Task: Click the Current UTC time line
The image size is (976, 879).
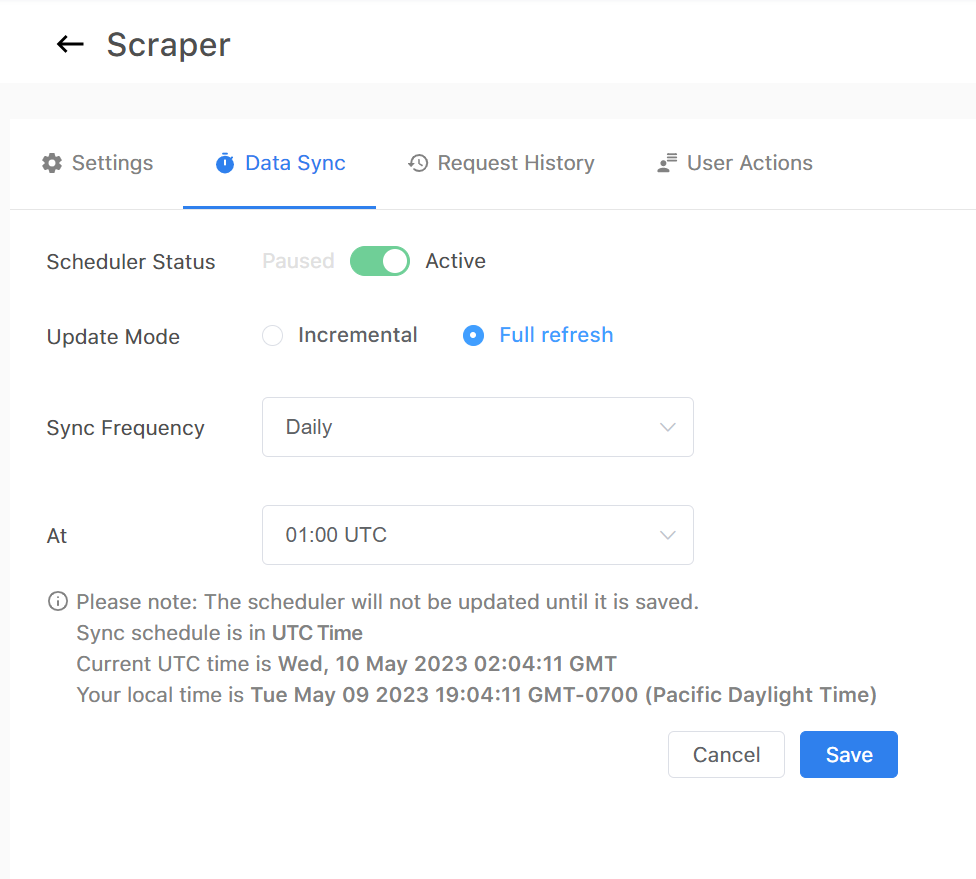Action: [x=346, y=664]
